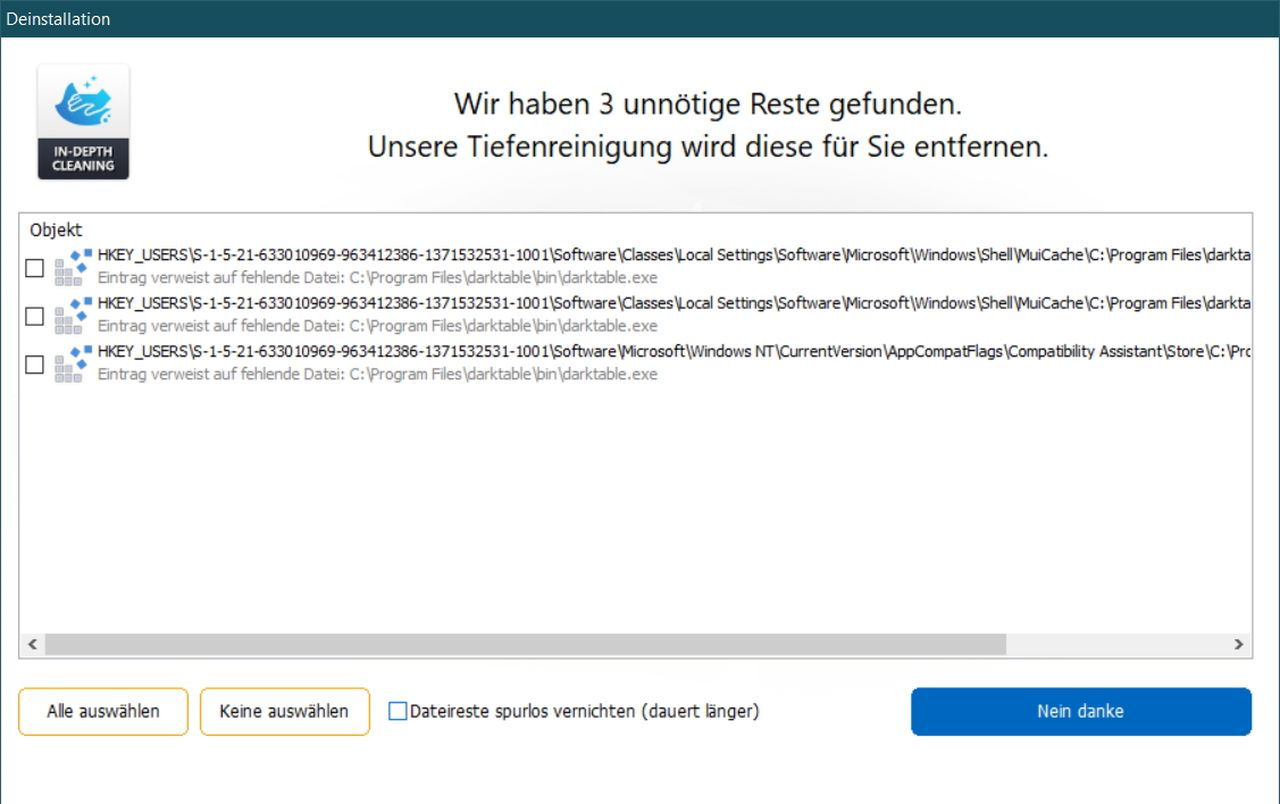Select the Compatibility Assistant Store registry path text
Viewport: 1280px width, 804px height.
675,351
